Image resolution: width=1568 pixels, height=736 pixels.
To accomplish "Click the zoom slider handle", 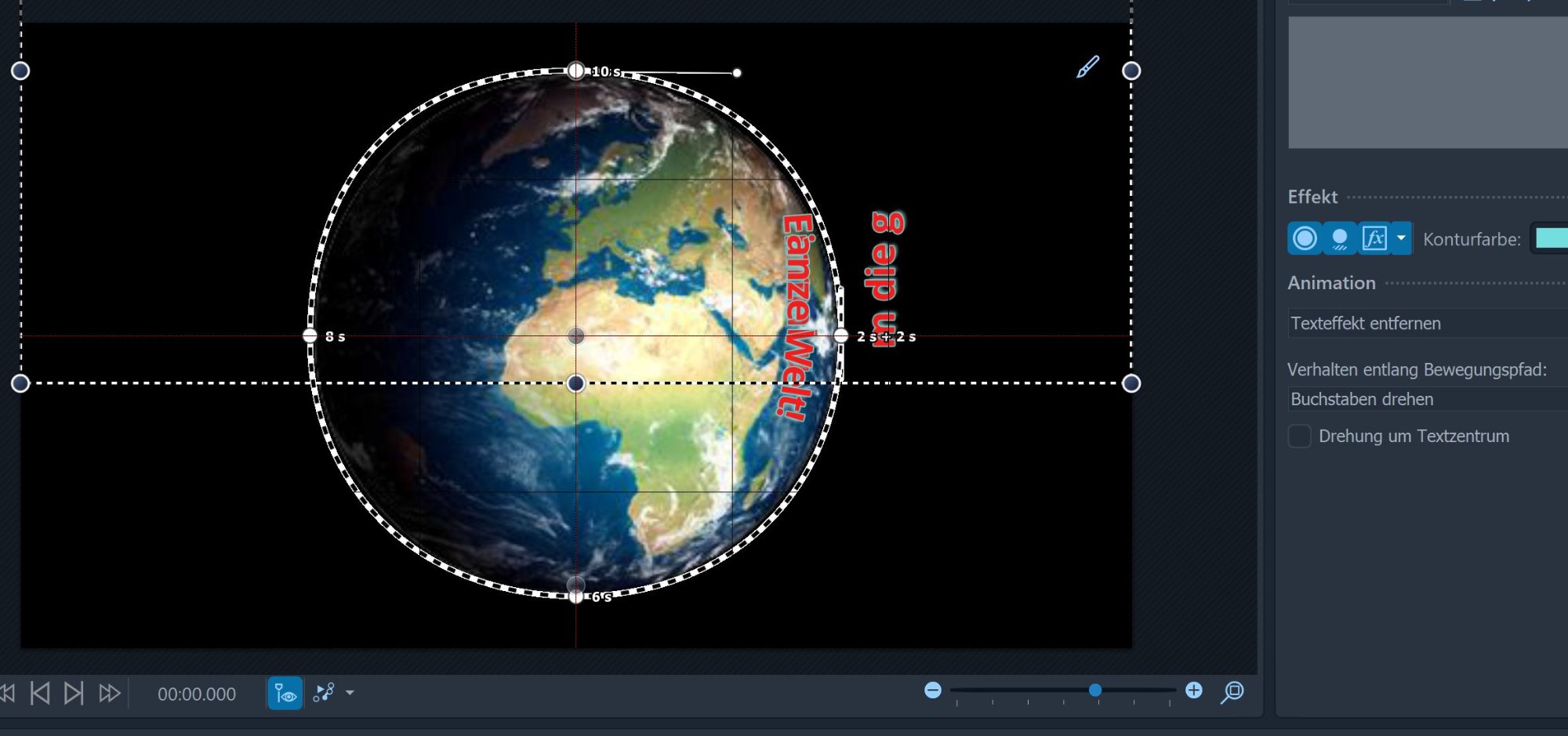I will (x=1095, y=691).
